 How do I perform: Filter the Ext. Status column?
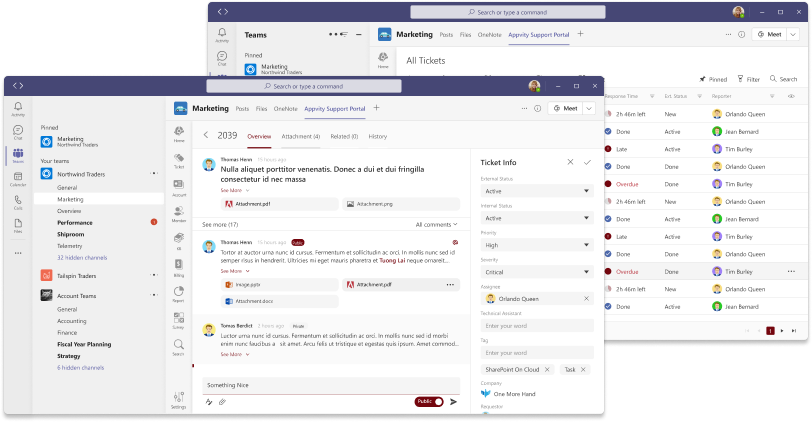click(700, 96)
